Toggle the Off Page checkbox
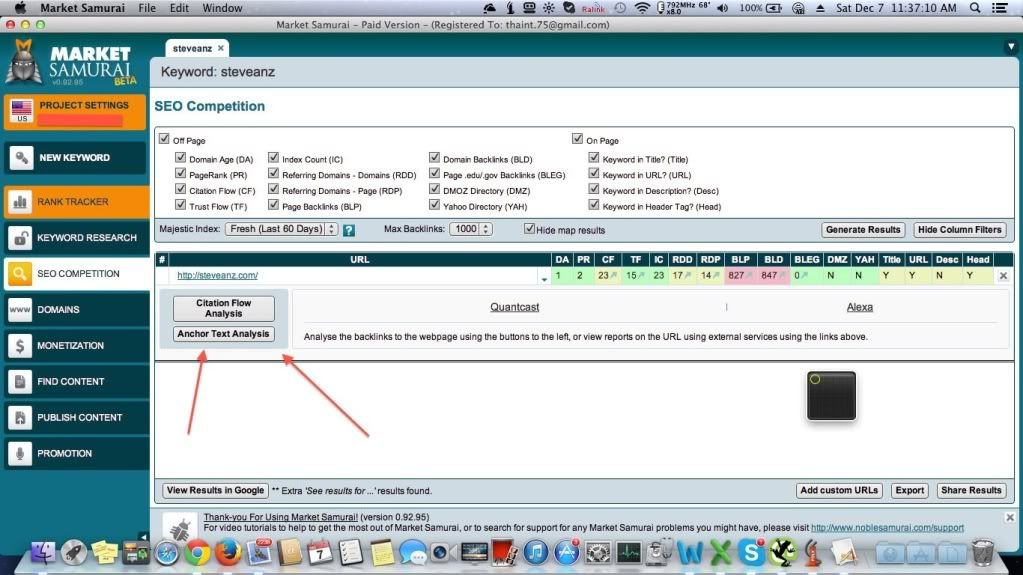Viewport: 1023px width, 575px height. point(164,138)
